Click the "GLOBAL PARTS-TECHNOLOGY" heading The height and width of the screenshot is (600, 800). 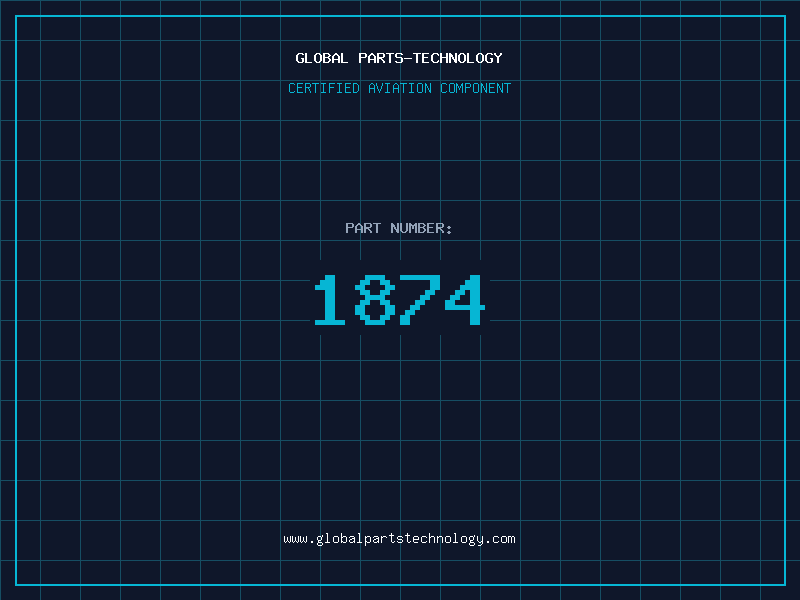click(399, 58)
